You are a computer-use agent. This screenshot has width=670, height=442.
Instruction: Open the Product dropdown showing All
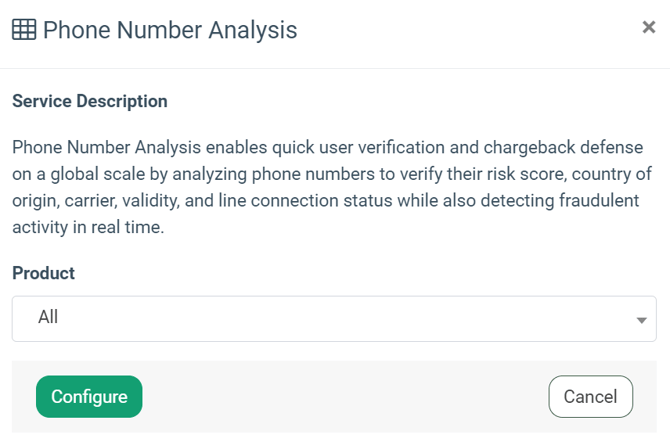tap(334, 318)
